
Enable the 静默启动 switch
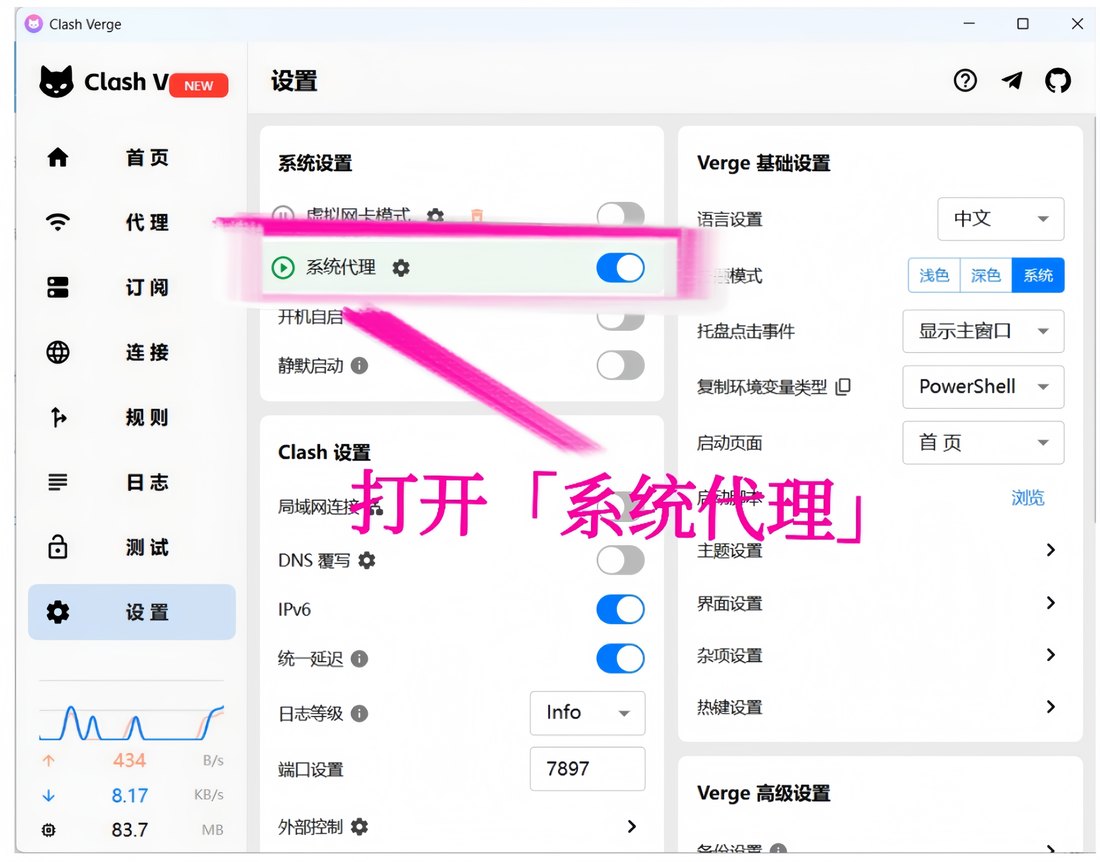point(620,365)
